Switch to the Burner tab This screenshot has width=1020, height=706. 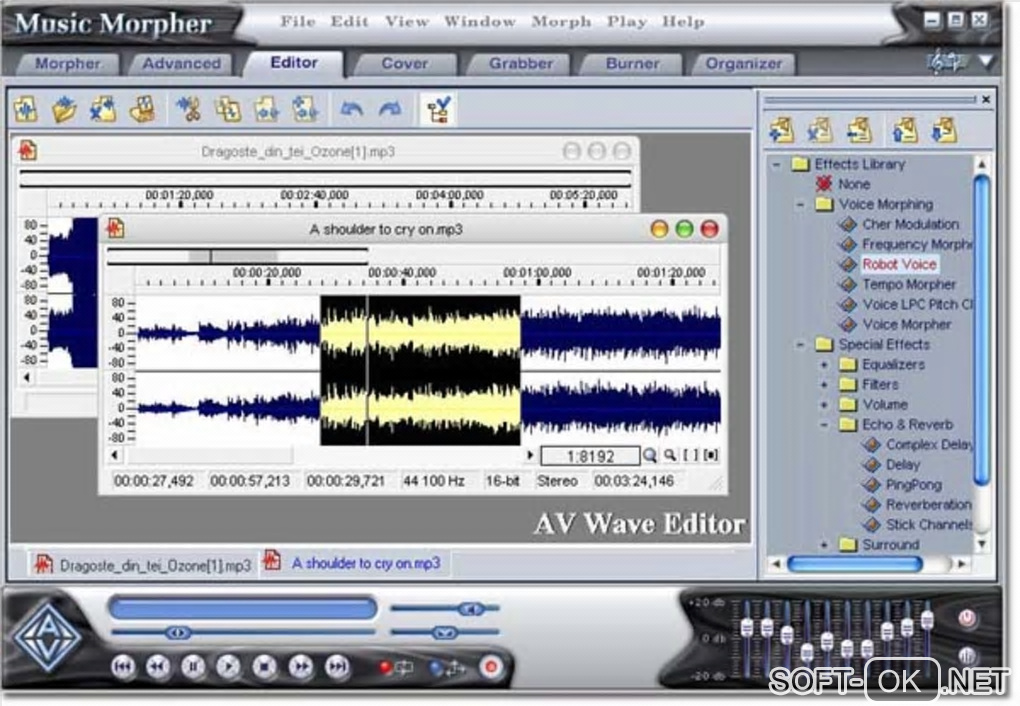(x=632, y=64)
